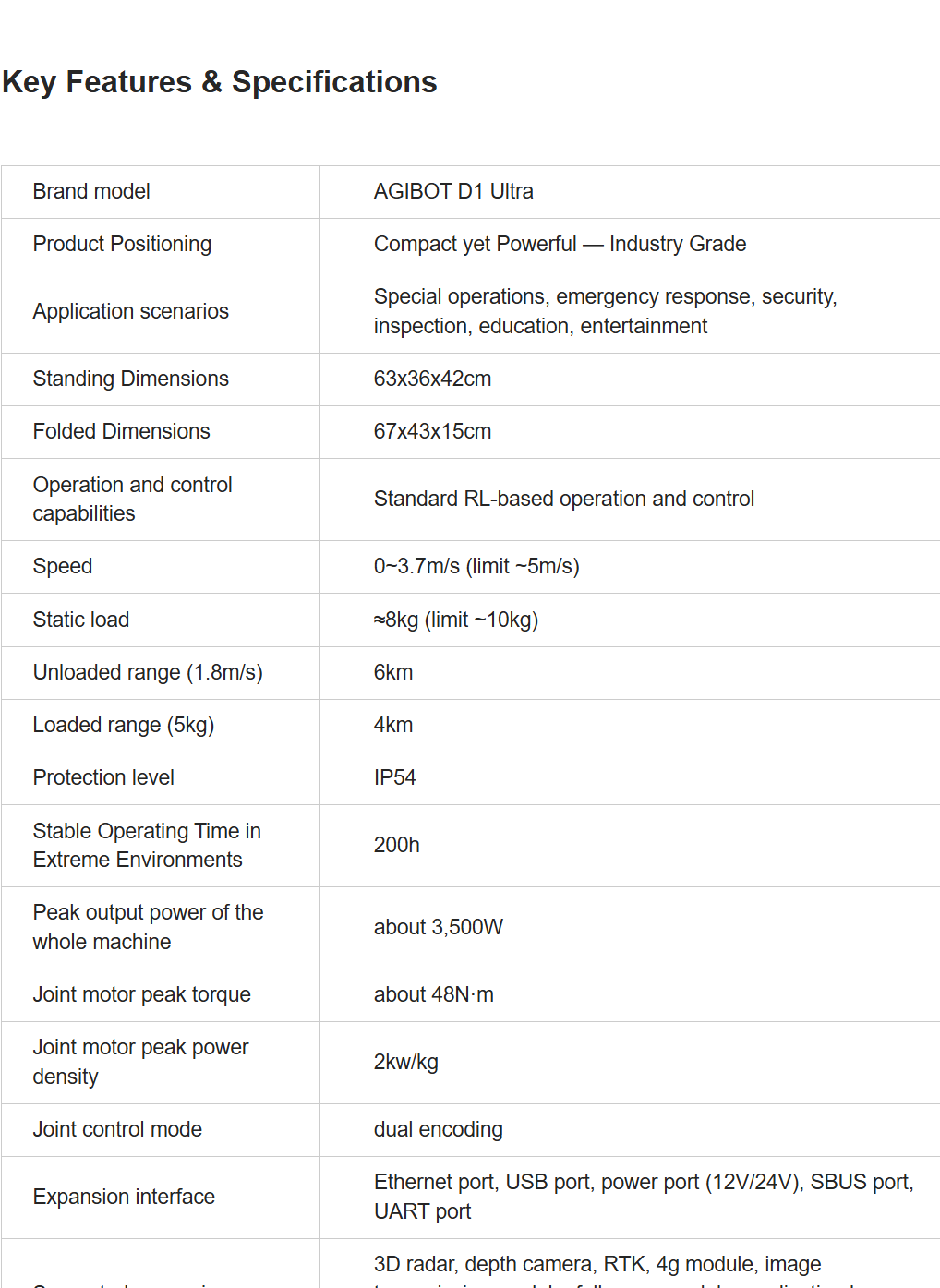Select the Application scenarios label

[x=130, y=311]
